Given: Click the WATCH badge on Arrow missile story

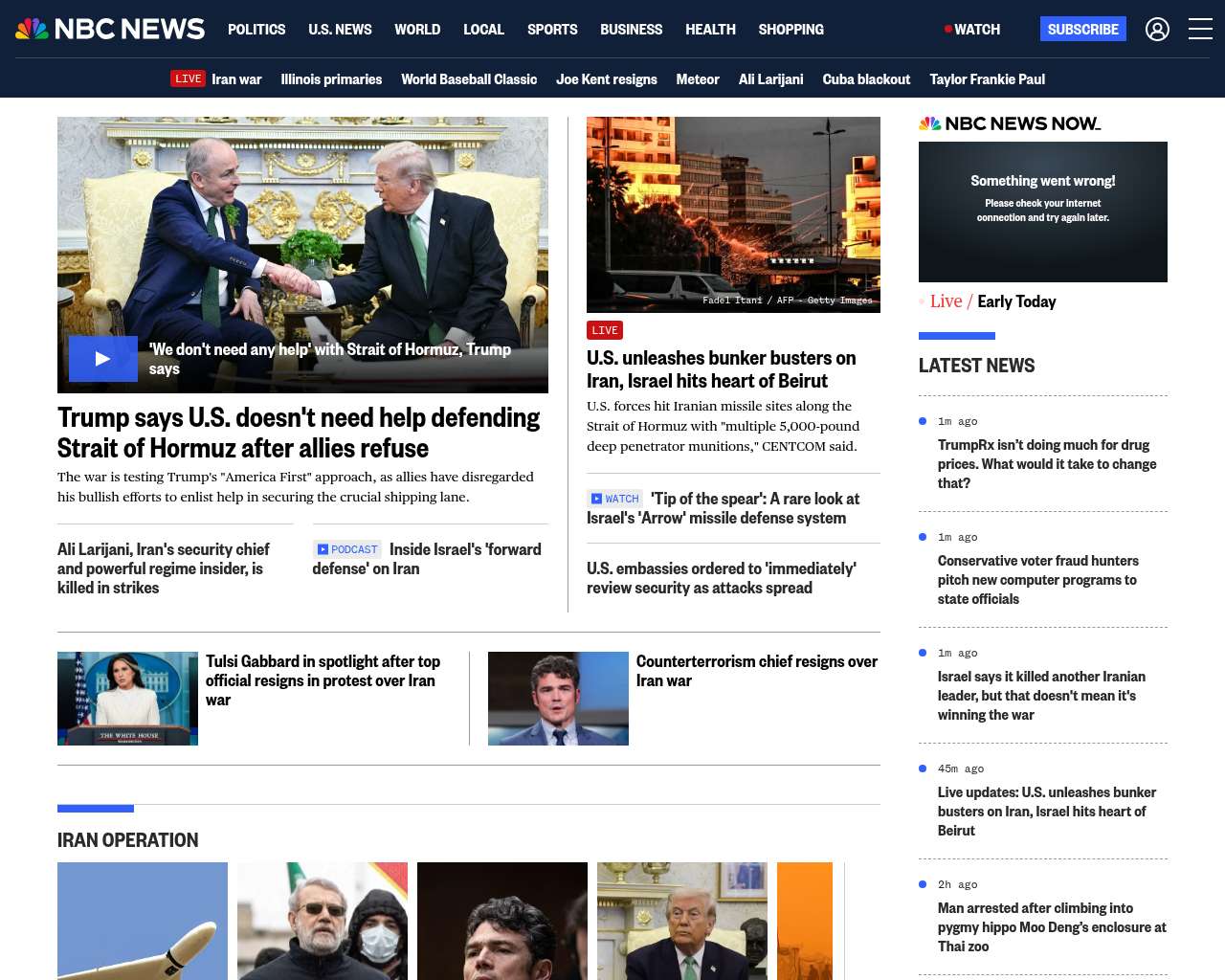Looking at the screenshot, I should click(614, 499).
